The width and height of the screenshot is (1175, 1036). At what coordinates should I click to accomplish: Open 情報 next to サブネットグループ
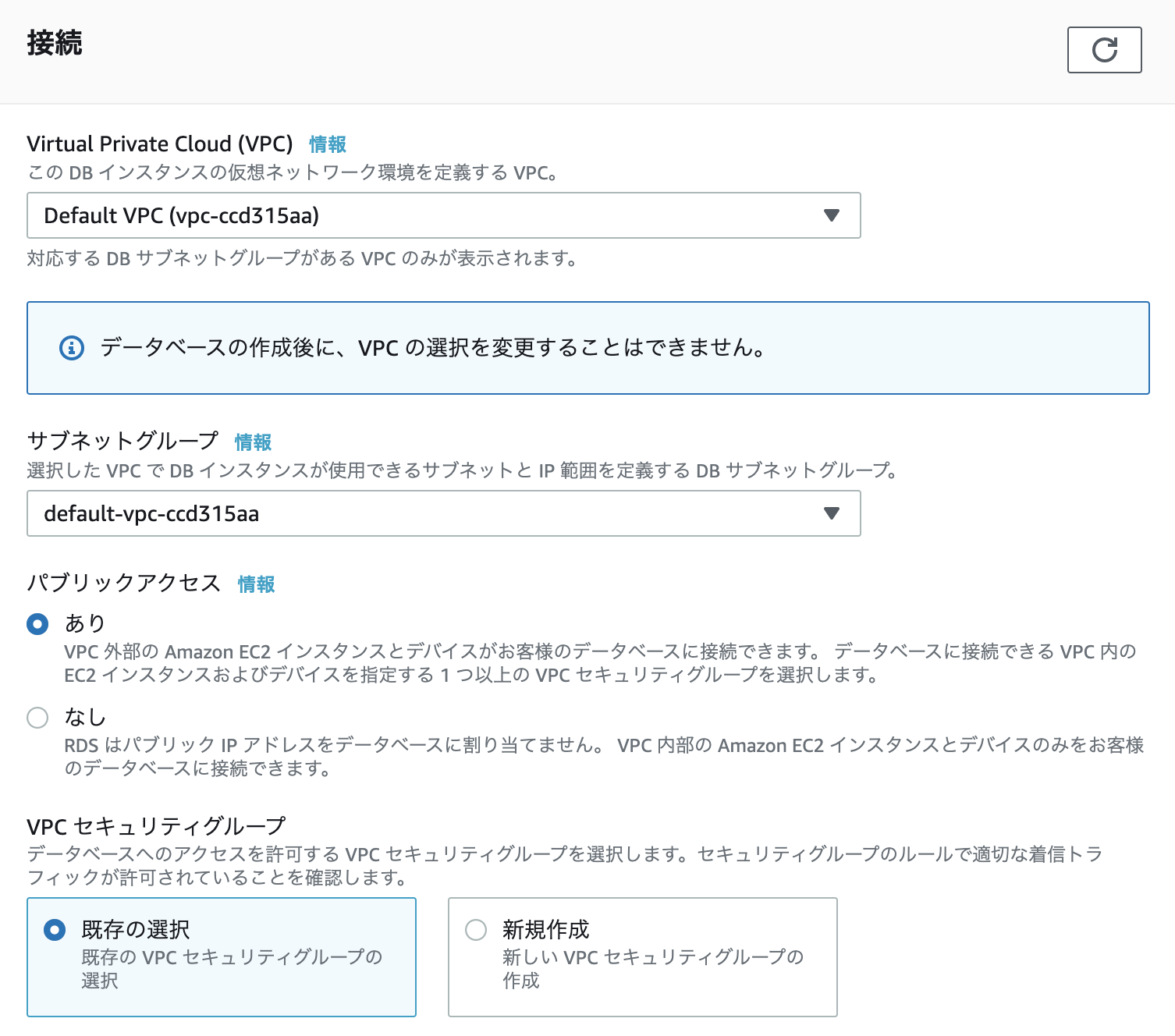click(x=253, y=442)
